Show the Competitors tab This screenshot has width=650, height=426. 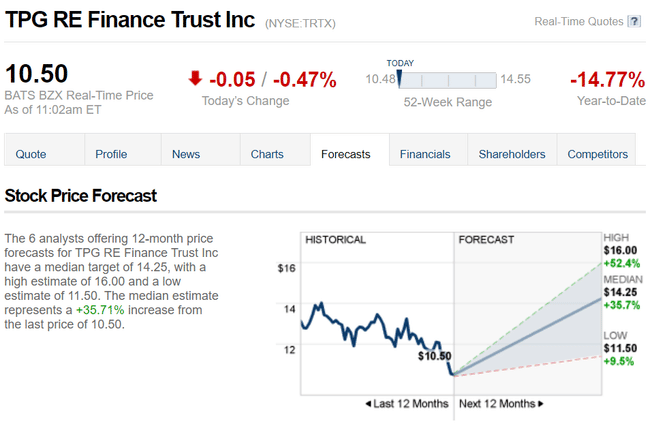click(598, 154)
